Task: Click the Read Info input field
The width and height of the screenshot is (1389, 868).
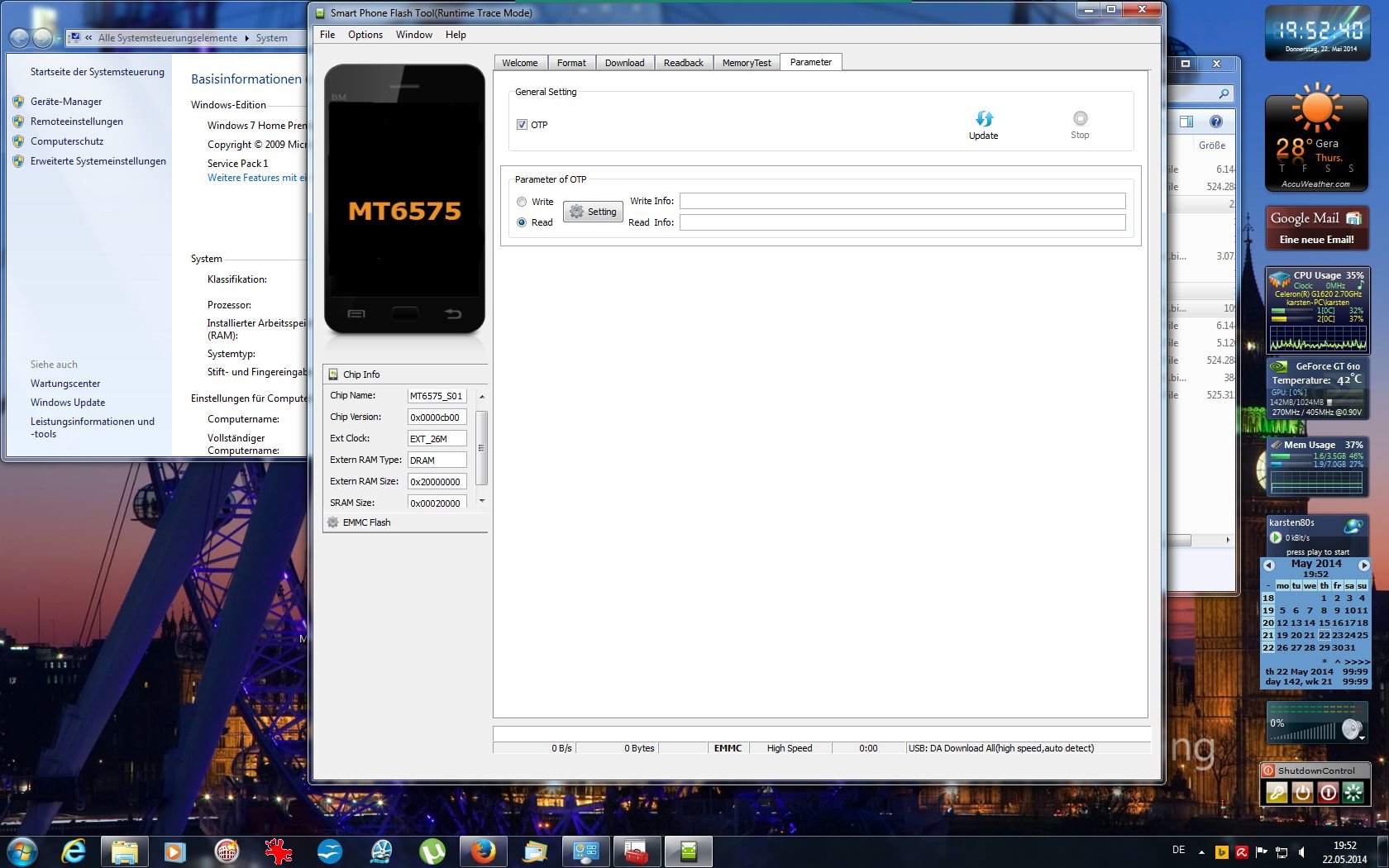Action: point(903,222)
